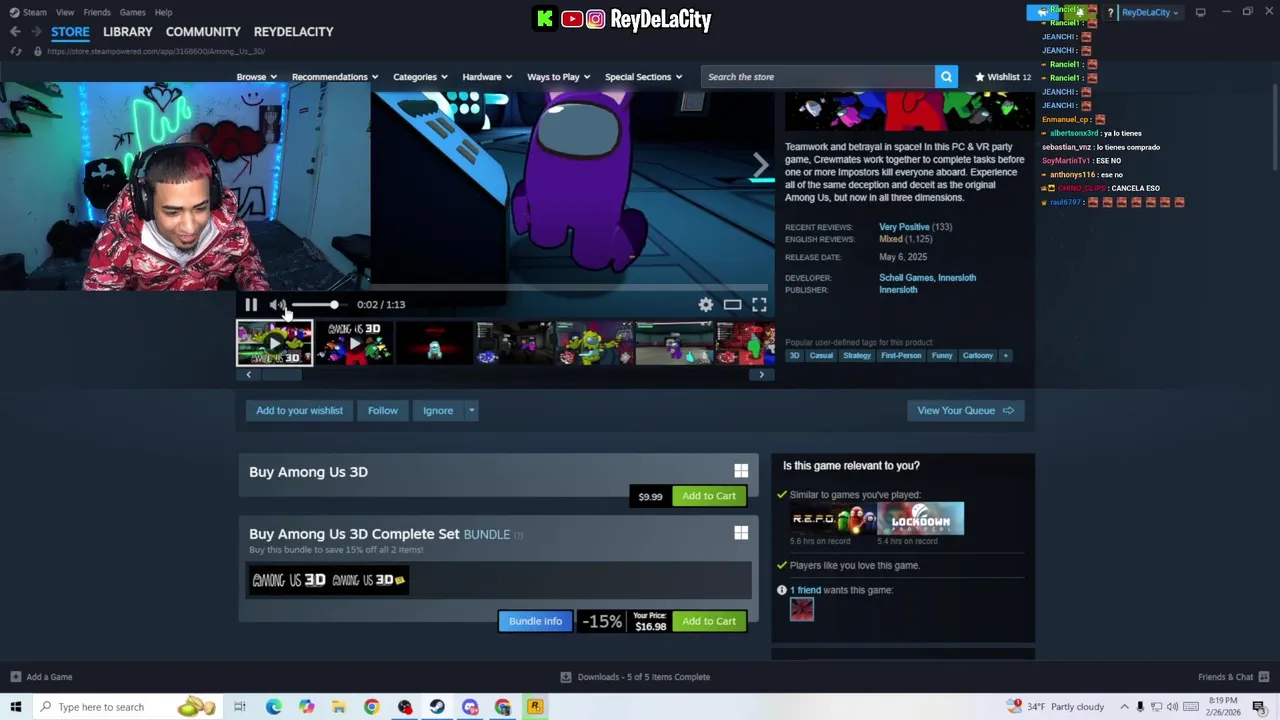Open the Lockdown Protocol game thumbnail
The width and height of the screenshot is (1280, 720).
coord(921,519)
